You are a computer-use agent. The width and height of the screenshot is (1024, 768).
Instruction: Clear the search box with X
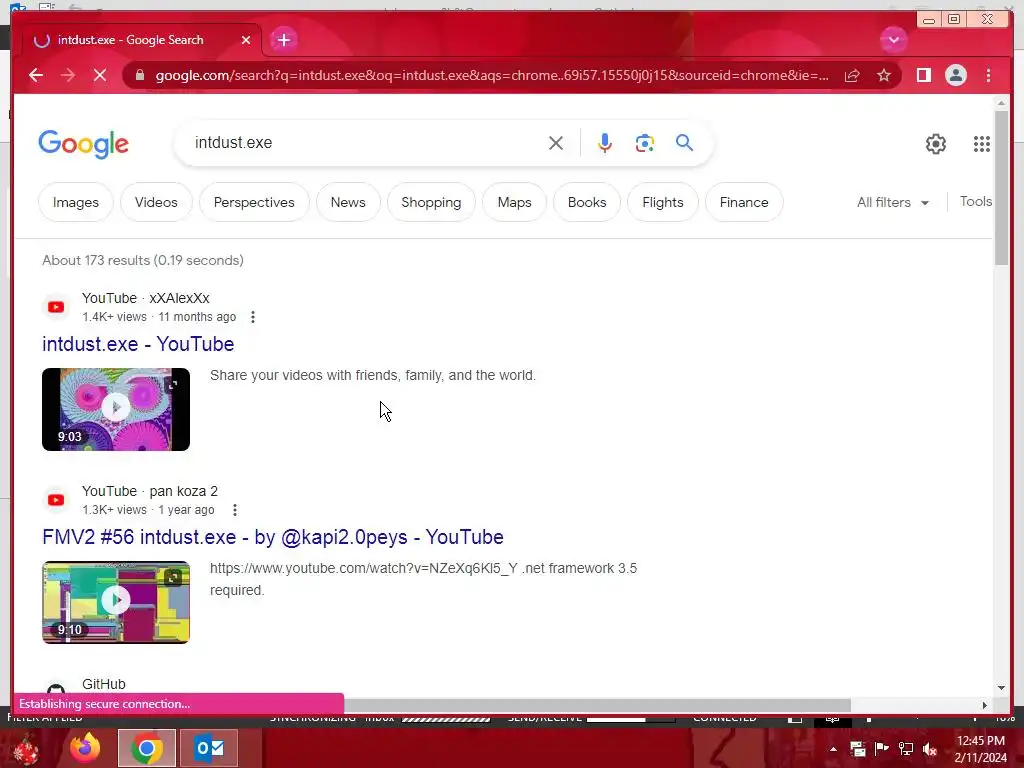(x=556, y=143)
